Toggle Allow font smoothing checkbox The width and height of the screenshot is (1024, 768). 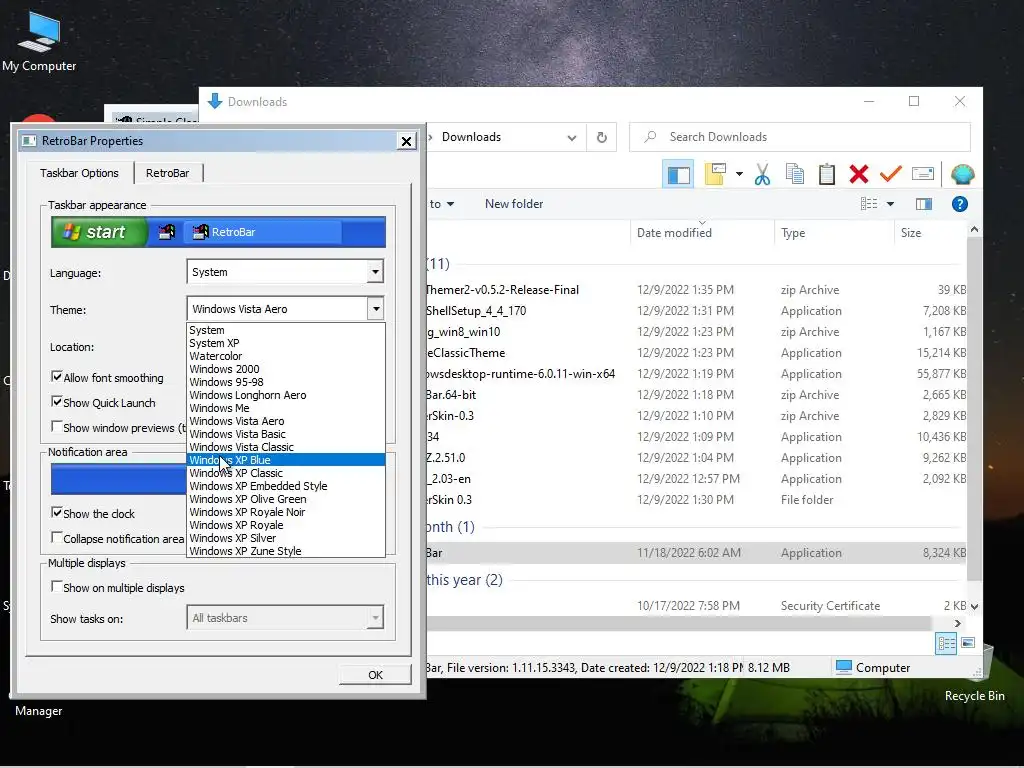pyautogui.click(x=57, y=377)
